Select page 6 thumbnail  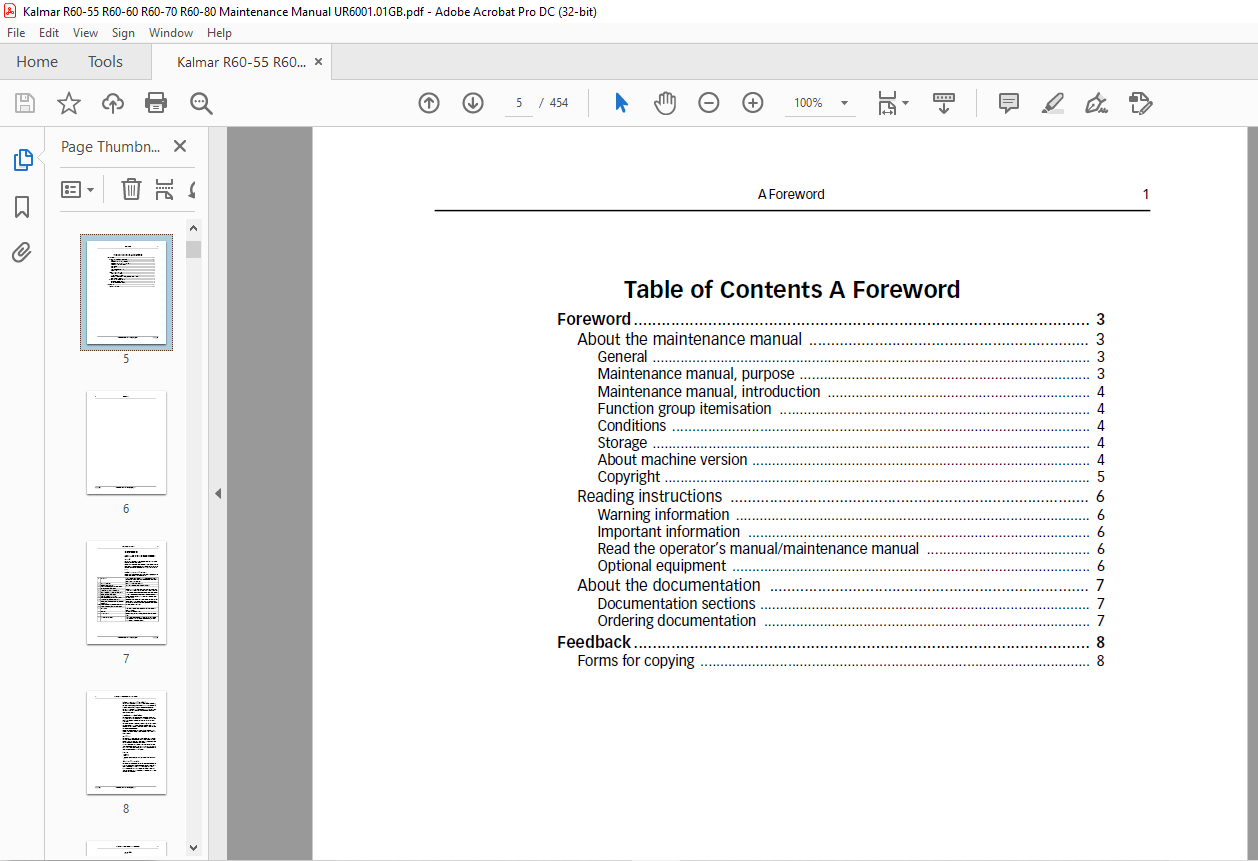pos(126,442)
